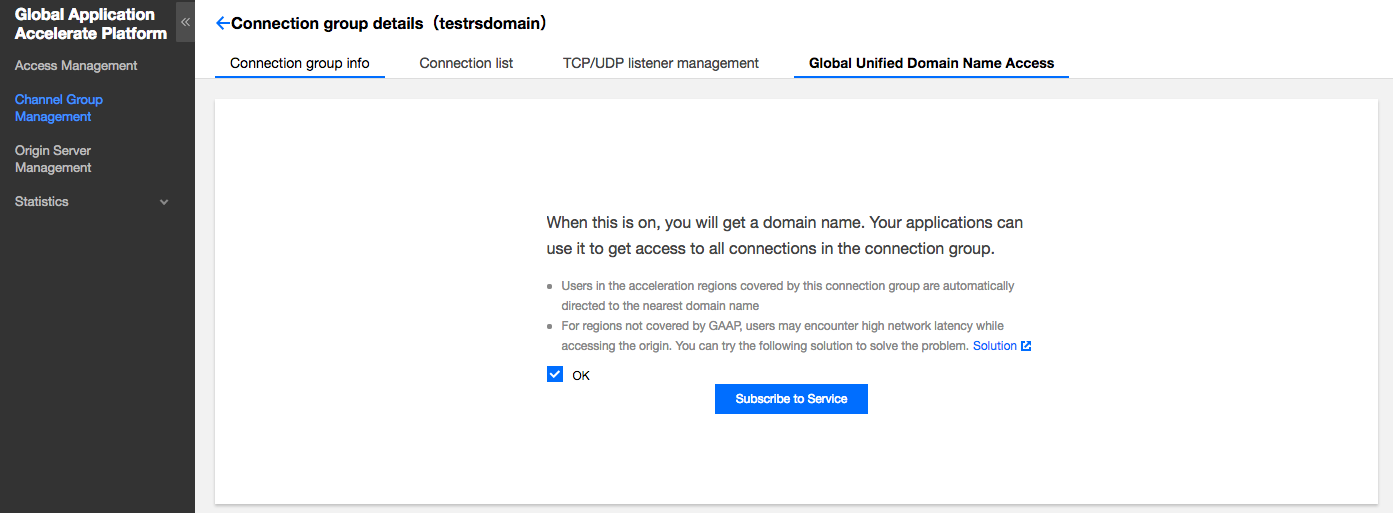Click the external link icon next to Solution
This screenshot has height=513, width=1393.
[x=1026, y=346]
